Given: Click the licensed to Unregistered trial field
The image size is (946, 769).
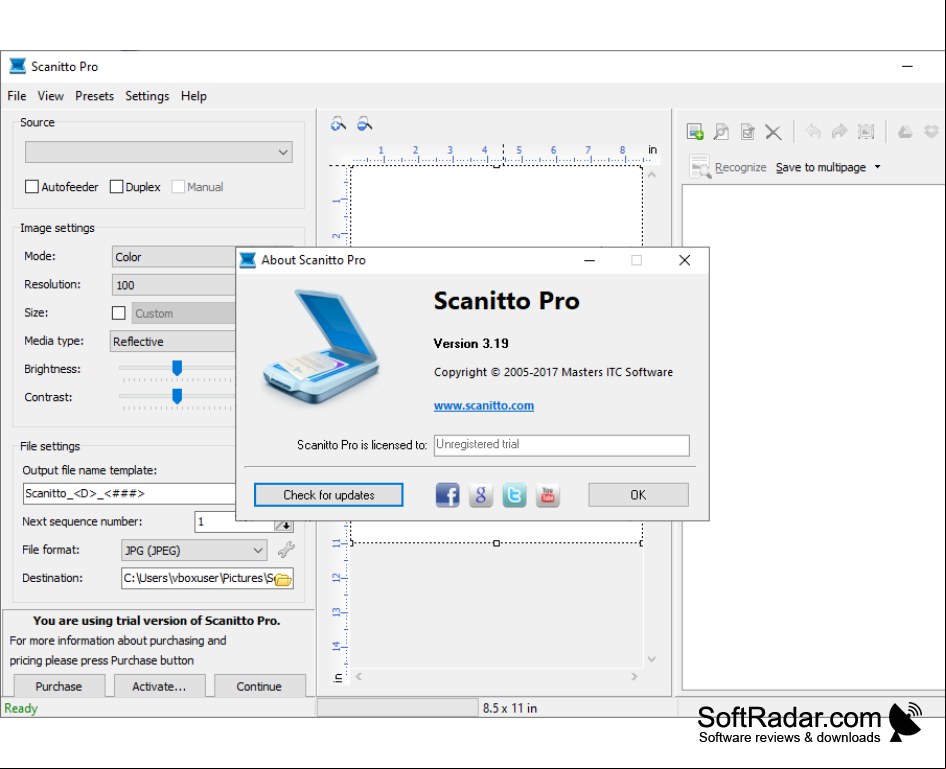Looking at the screenshot, I should click(562, 445).
